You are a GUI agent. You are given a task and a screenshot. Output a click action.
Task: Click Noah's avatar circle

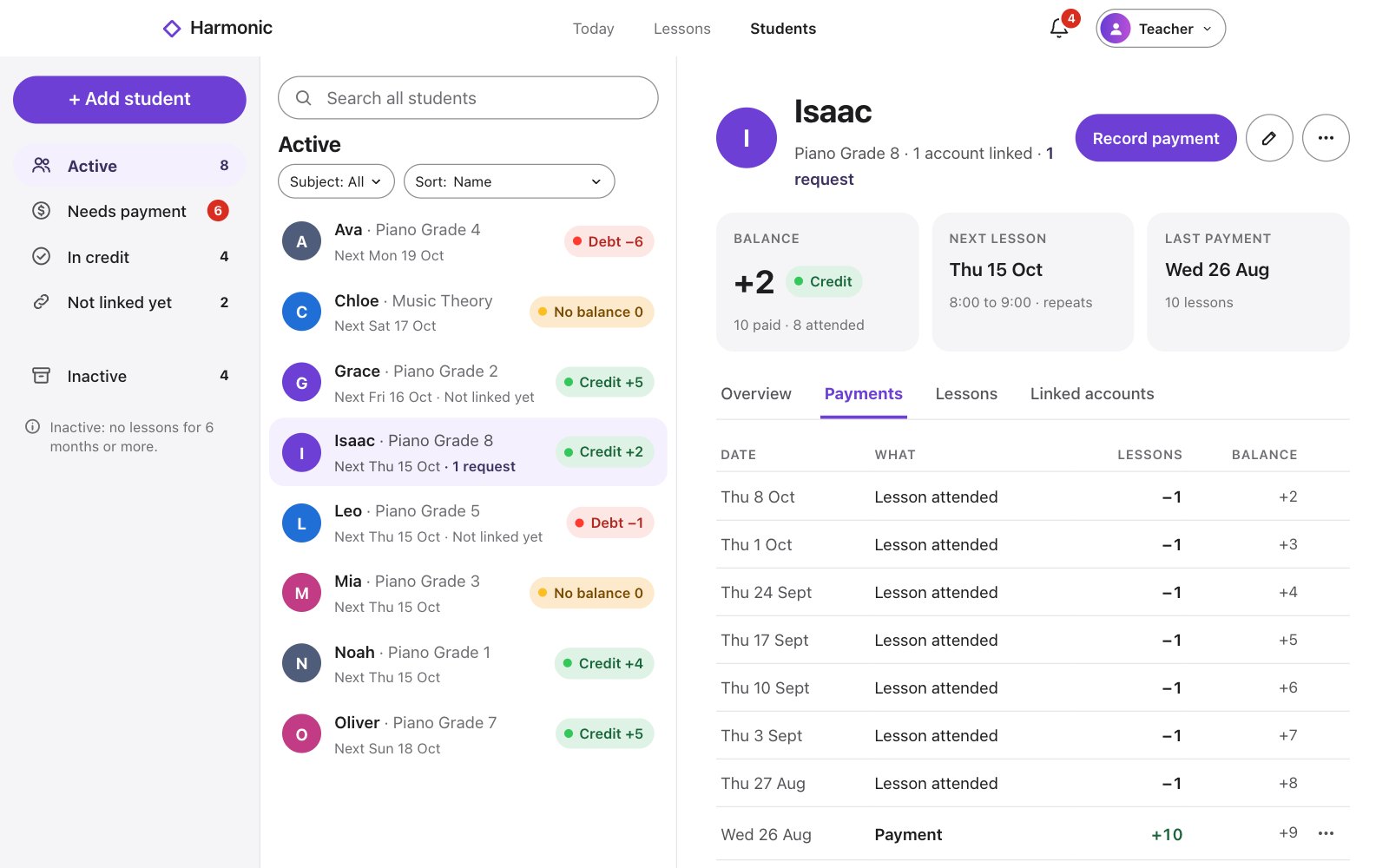pyautogui.click(x=302, y=663)
